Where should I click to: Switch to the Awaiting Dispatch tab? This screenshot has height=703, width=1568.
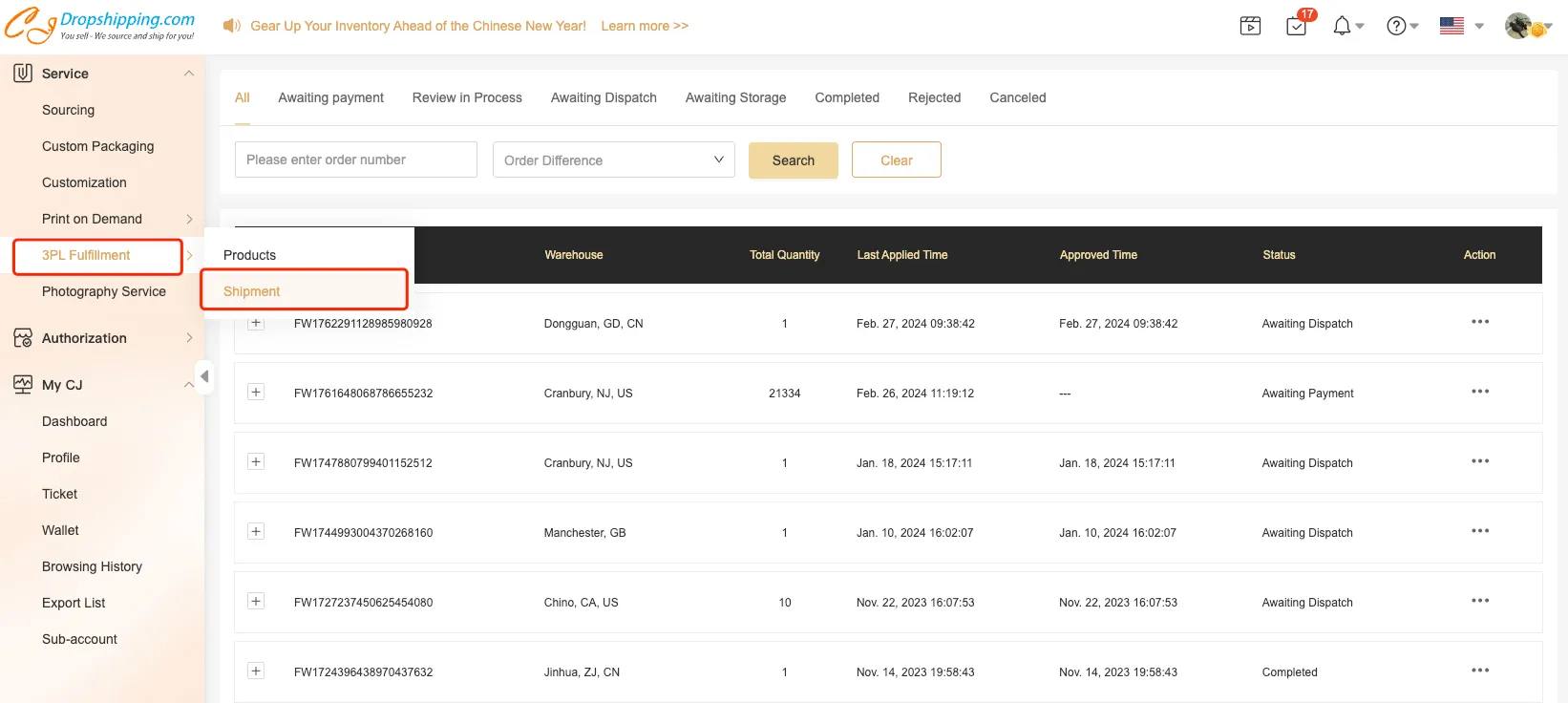pos(604,97)
